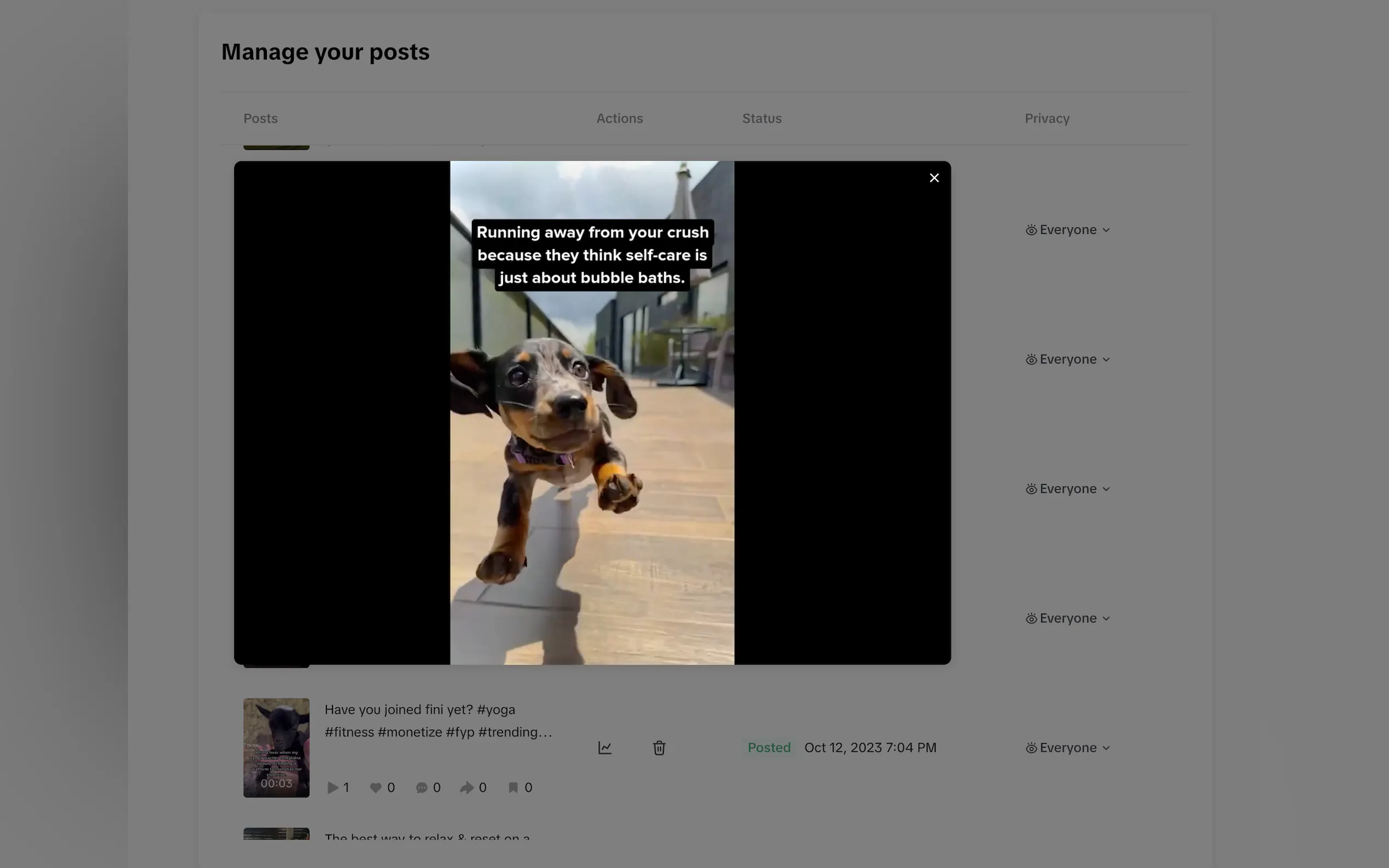1389x868 pixels.
Task: Click the Posts column header
Action: (x=260, y=118)
